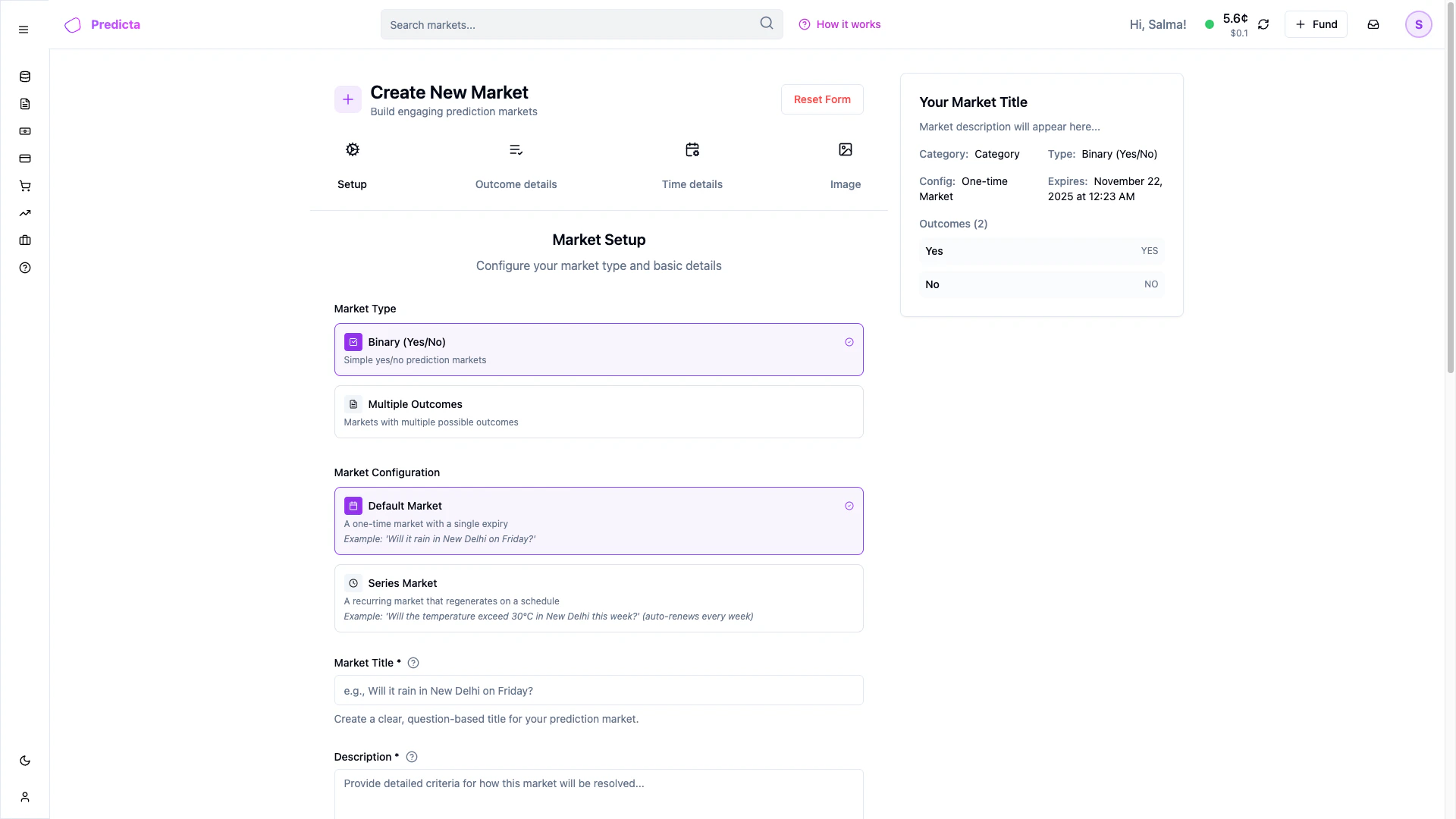Open the Salma profile avatar menu
The width and height of the screenshot is (1456, 819).
pos(1419,24)
